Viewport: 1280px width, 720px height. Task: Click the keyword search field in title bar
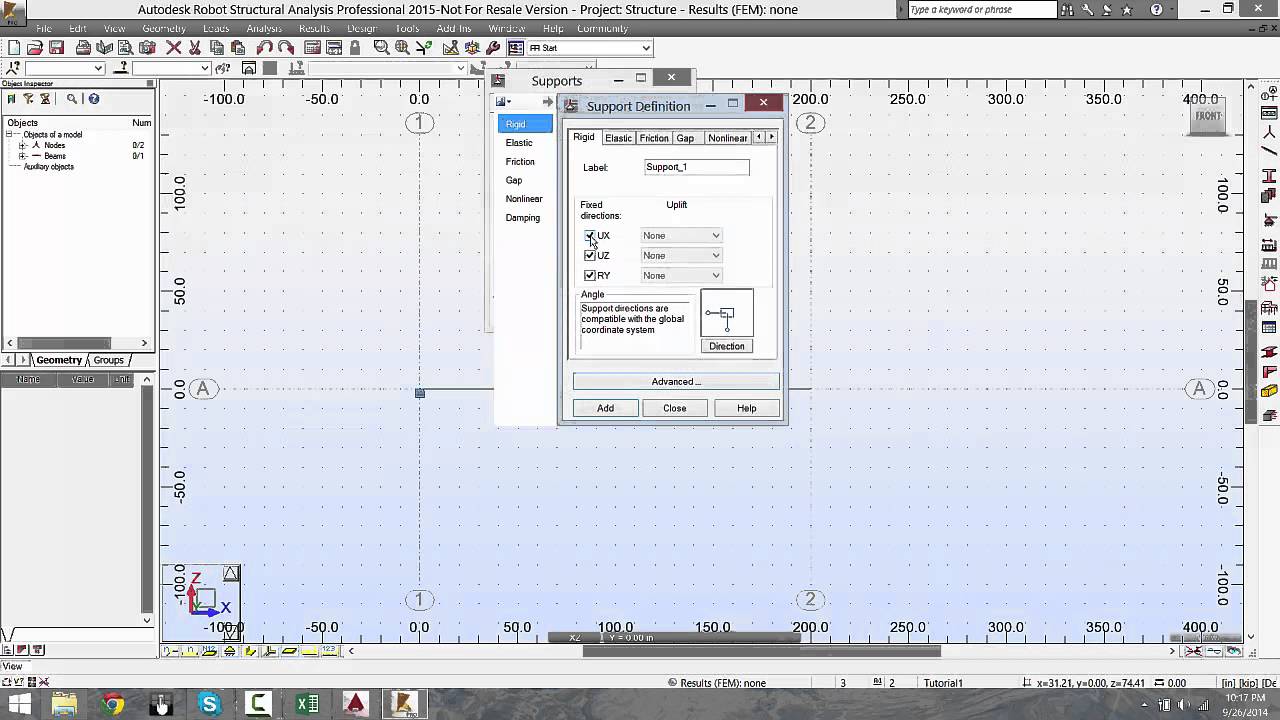[x=981, y=10]
